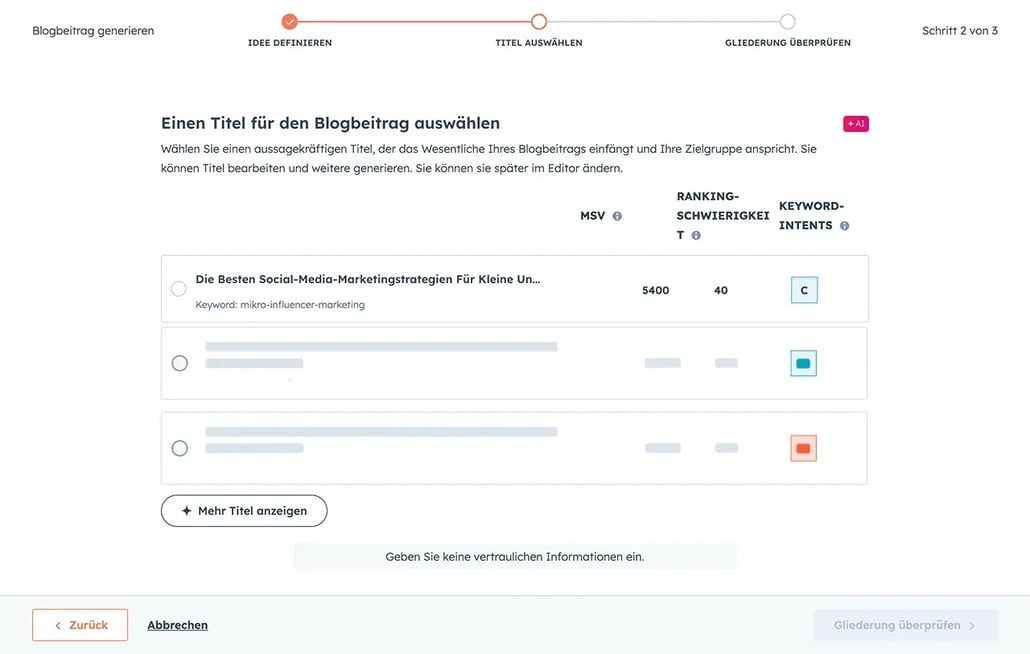Click the Die Besten Social-Media-Marketingstrategien title text
Screen dimensions: 1030x654
pos(367,280)
